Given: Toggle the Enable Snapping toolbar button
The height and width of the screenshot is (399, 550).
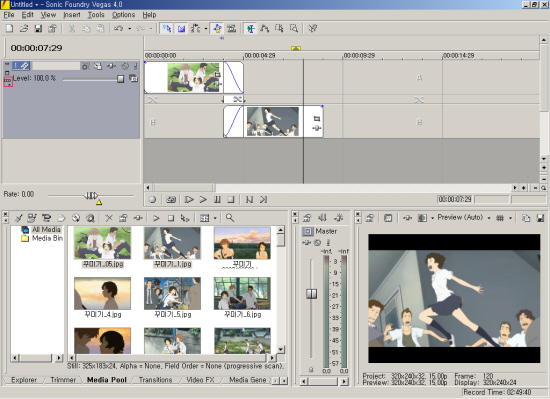Looking at the screenshot, I should point(167,28).
